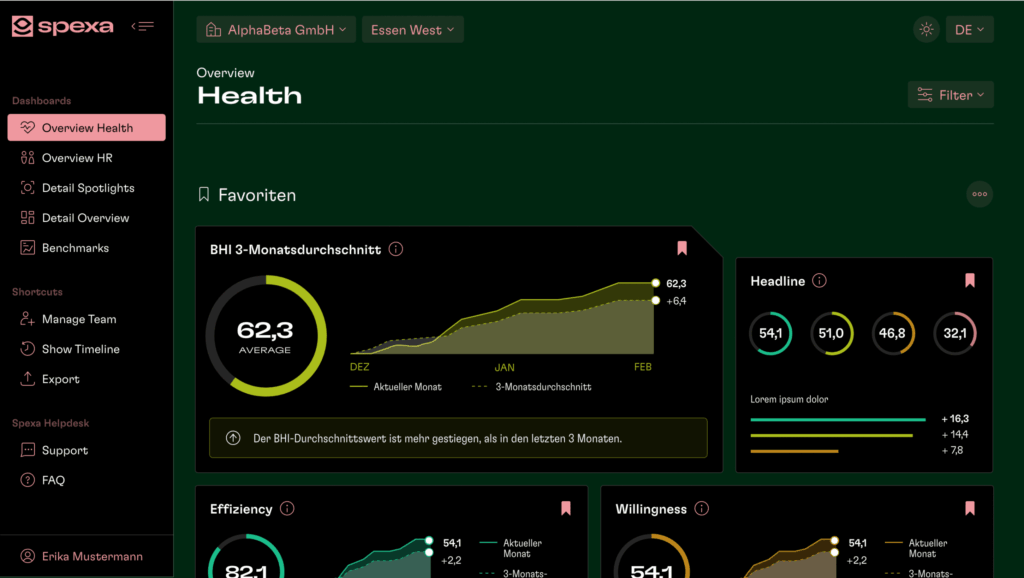This screenshot has width=1024, height=578.
Task: Click info icon next to BHI 3-Monatsdurchschnitt
Action: 396,249
